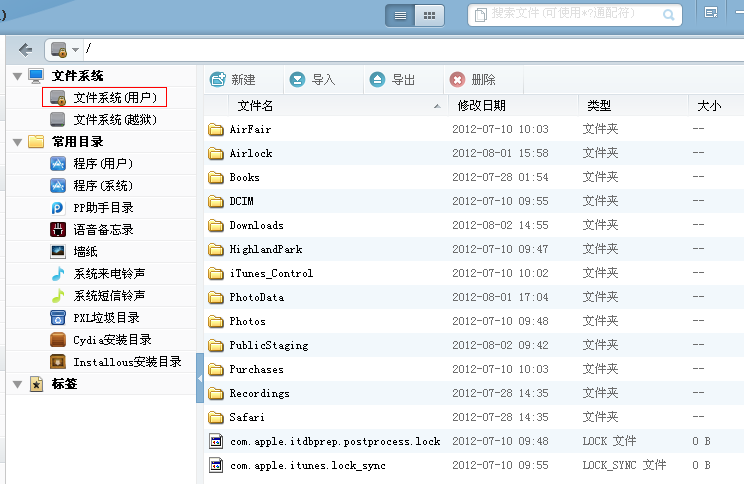744x484 pixels.
Task: Click the back arrow navigation button
Action: [x=25, y=49]
